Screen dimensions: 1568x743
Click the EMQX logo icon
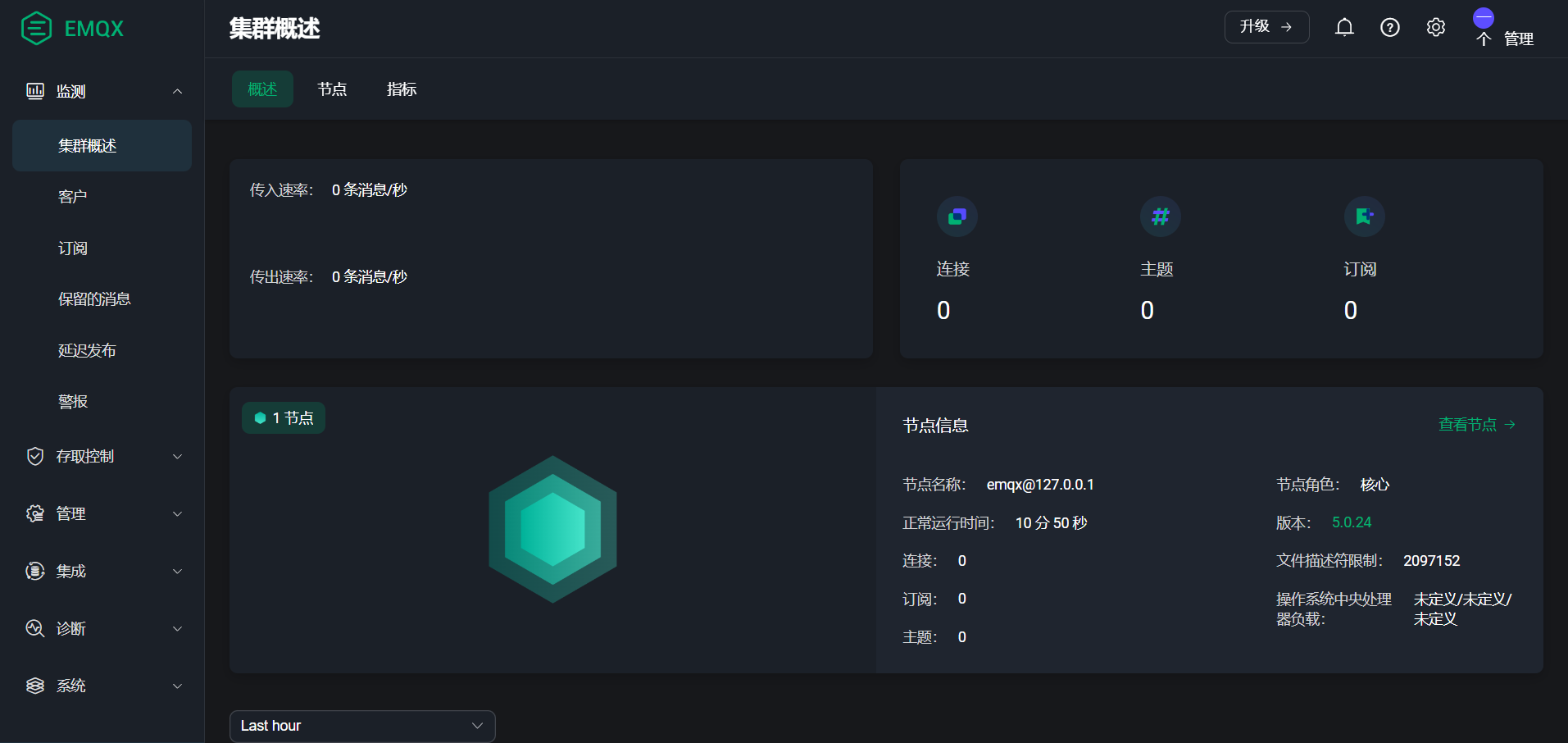pos(36,29)
